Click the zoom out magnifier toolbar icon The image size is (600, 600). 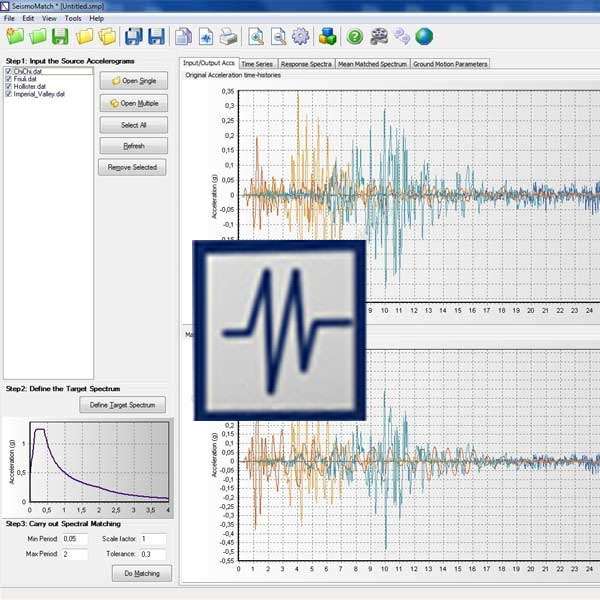click(x=279, y=37)
